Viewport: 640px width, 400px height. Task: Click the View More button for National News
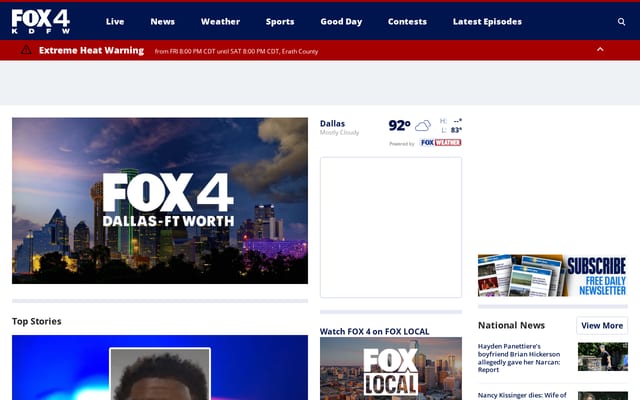[602, 326]
